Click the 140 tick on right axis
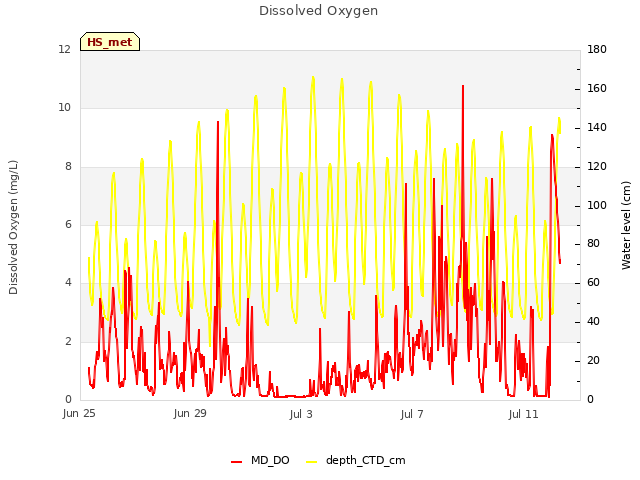This screenshot has height=480, width=640. tap(597, 128)
